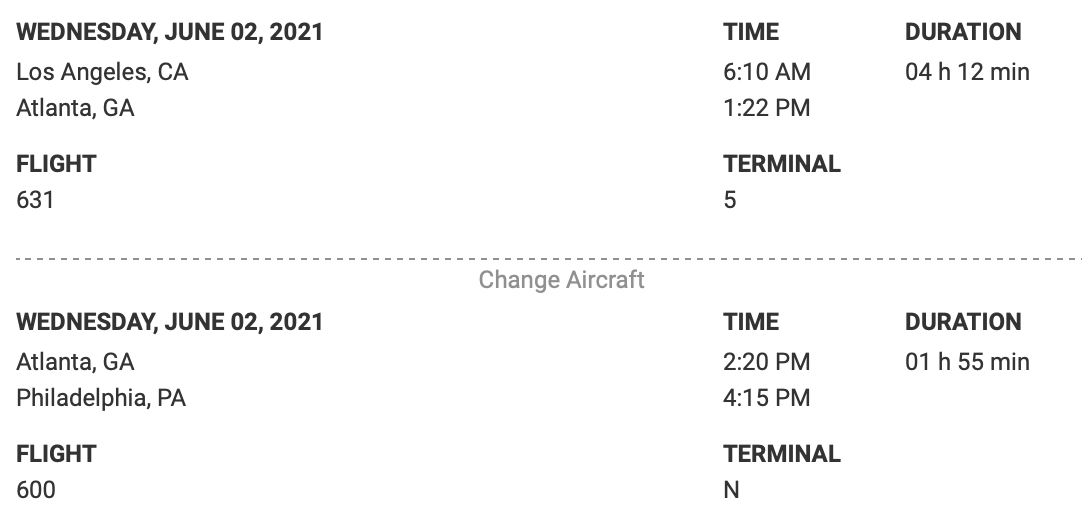Click the 01 h 55 min duration
This screenshot has width=1082, height=520.
pyautogui.click(x=967, y=362)
